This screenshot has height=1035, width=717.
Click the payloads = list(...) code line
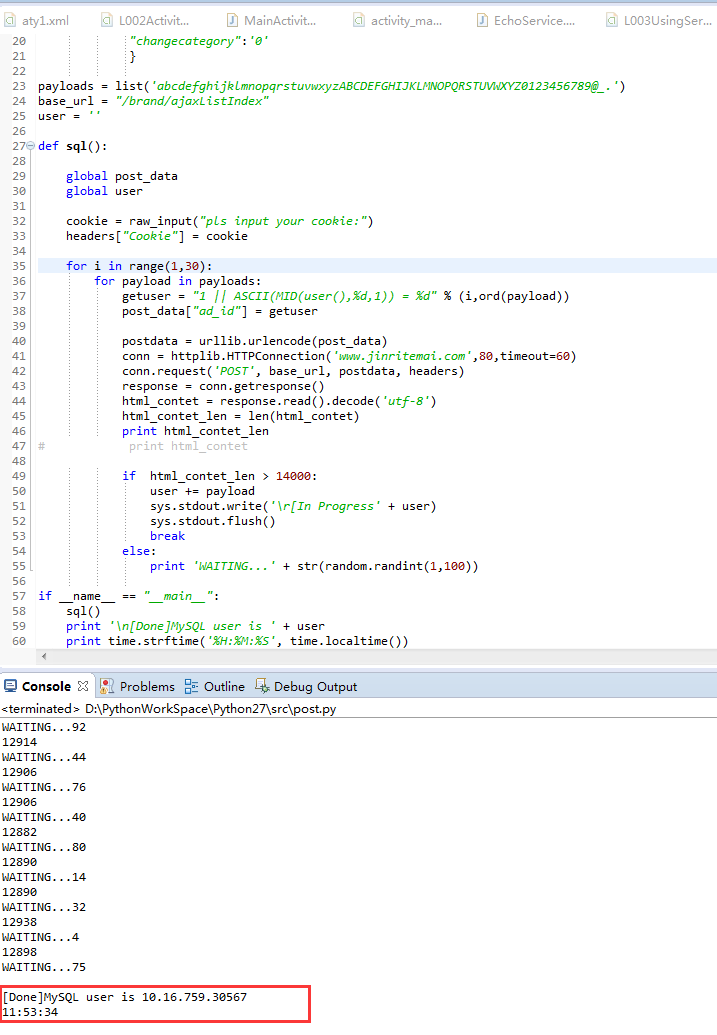[331, 86]
